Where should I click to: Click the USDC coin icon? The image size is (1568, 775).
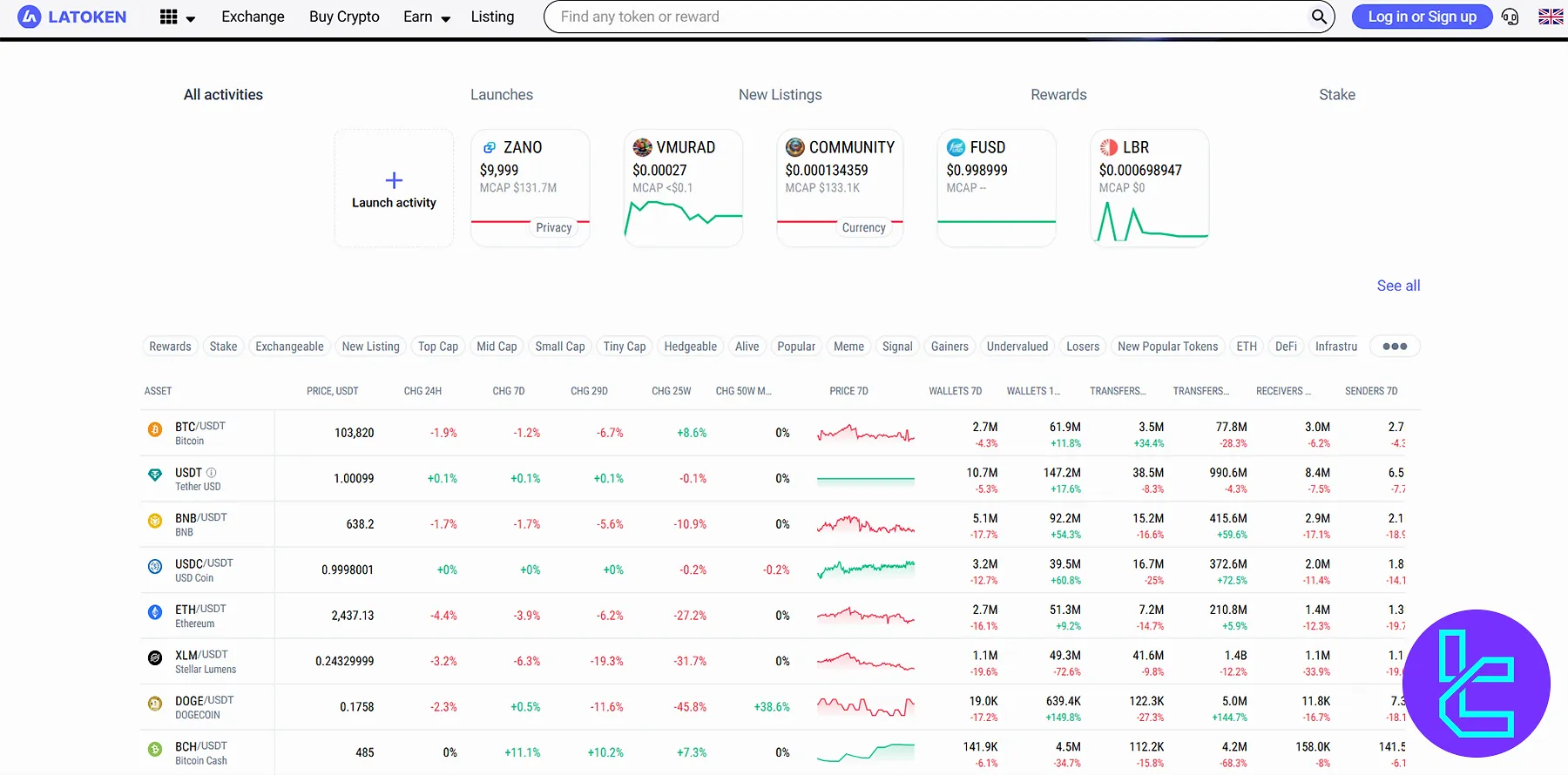(155, 566)
